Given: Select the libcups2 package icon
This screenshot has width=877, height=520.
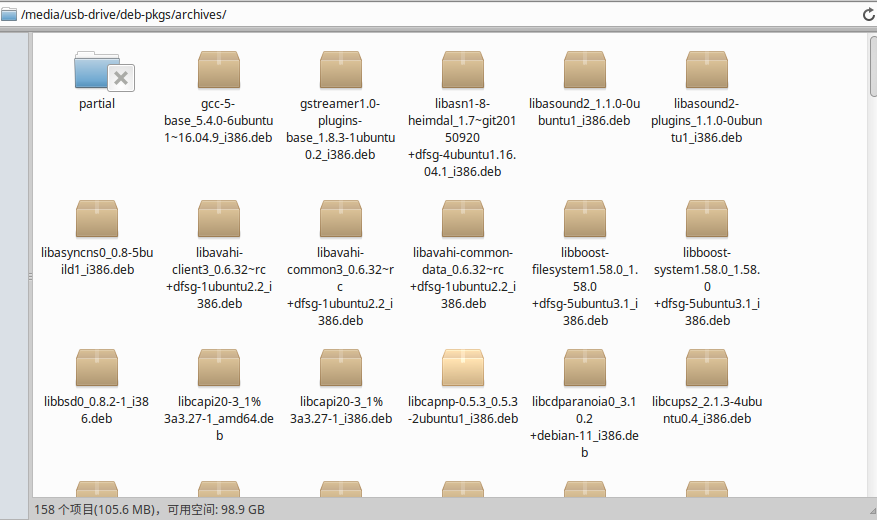Looking at the screenshot, I should point(707,368).
